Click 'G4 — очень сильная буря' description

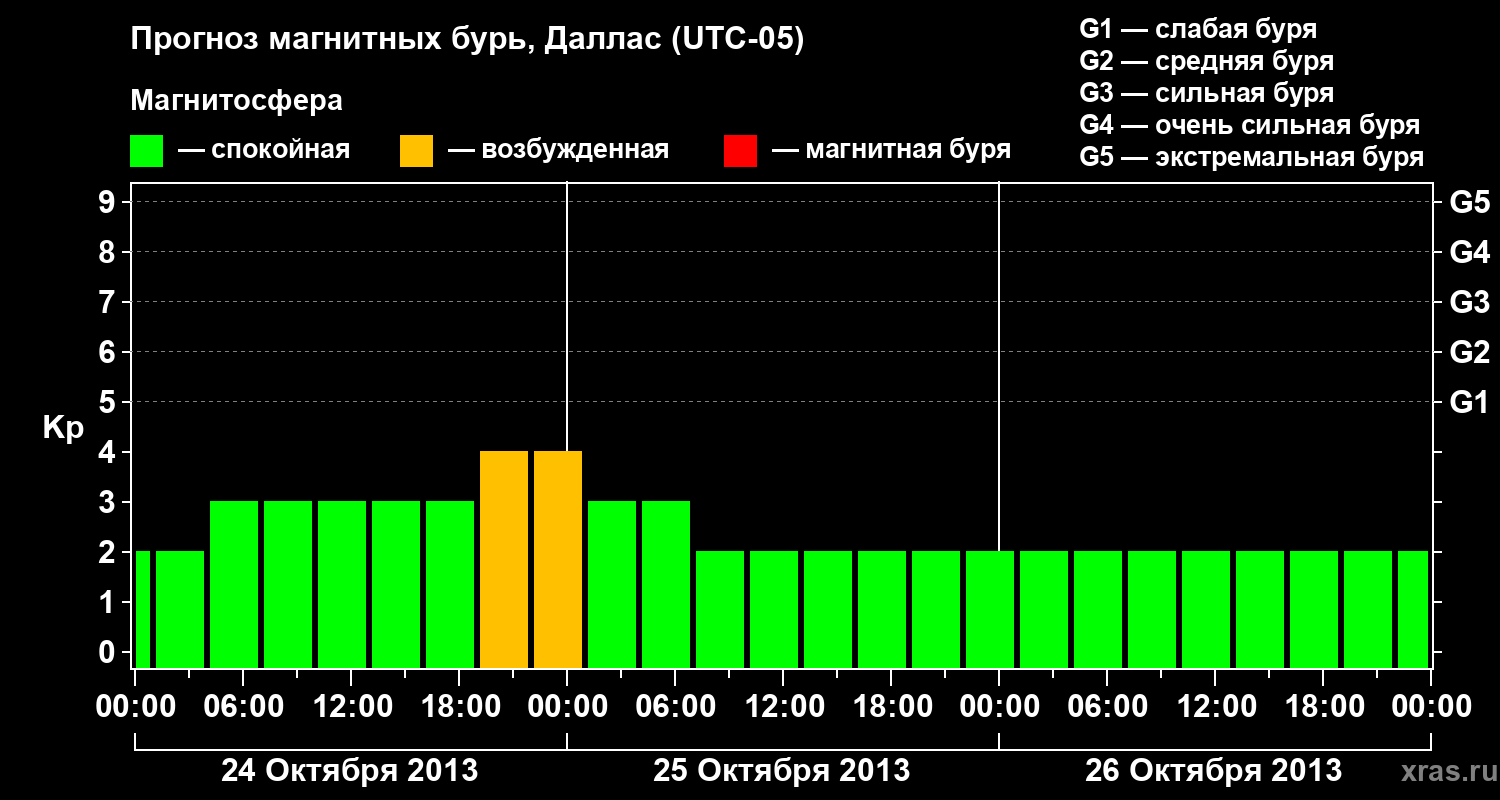[x=1250, y=125]
